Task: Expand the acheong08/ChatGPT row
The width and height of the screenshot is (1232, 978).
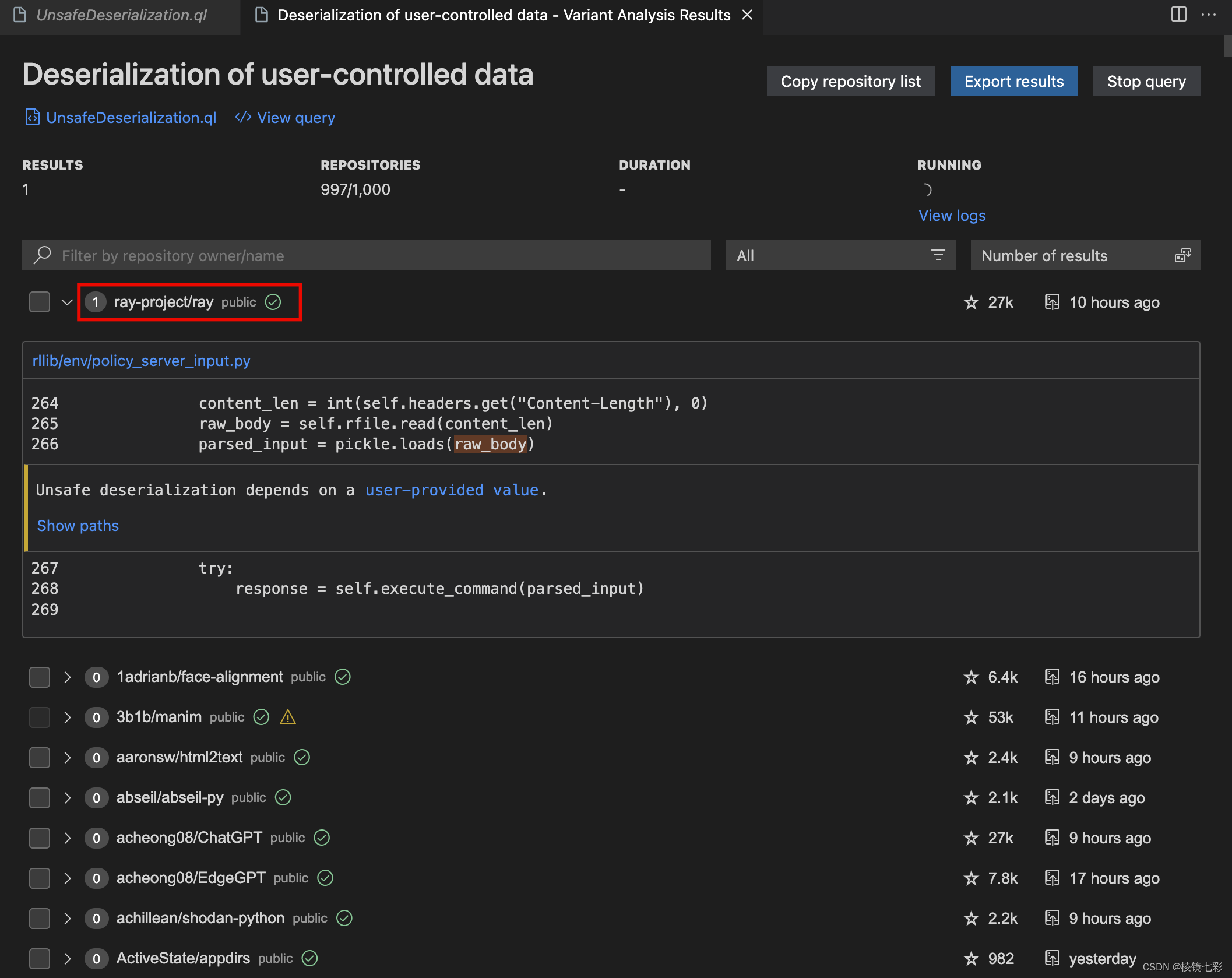Action: point(67,838)
